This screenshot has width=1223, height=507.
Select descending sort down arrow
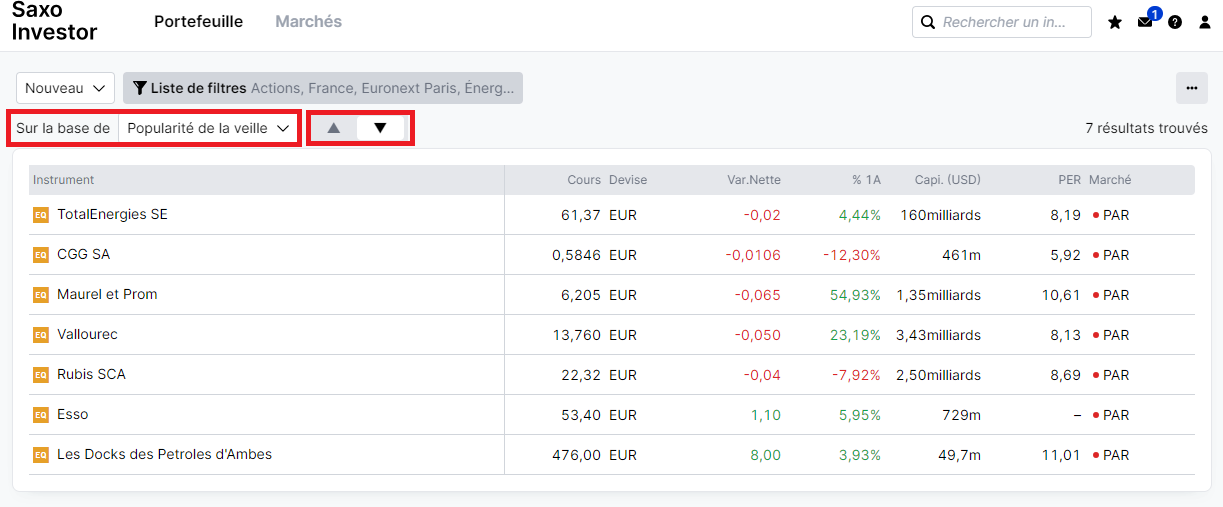(380, 128)
